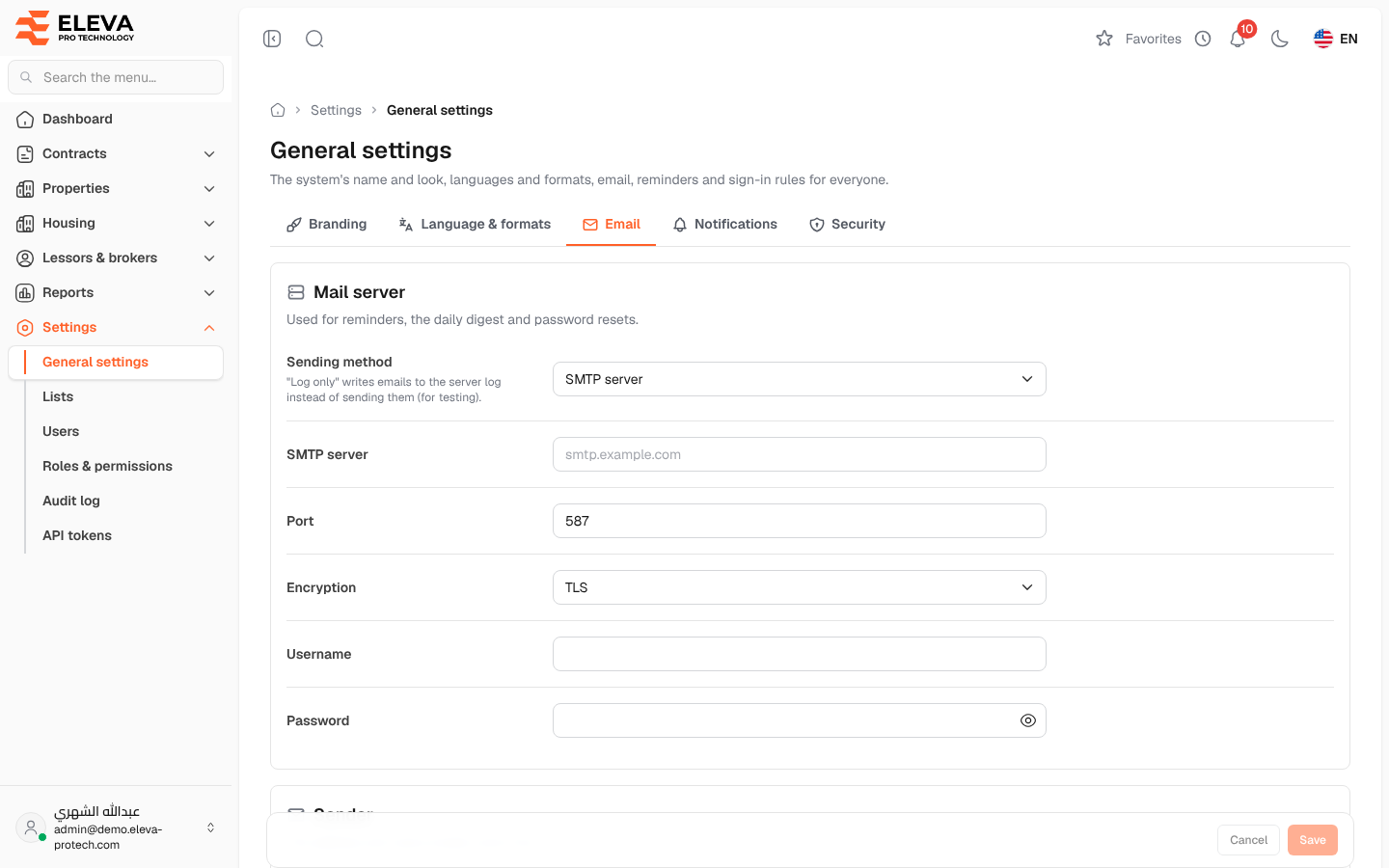Click the Settings gear icon in the sidebar
The image size is (1389, 868).
tap(25, 327)
